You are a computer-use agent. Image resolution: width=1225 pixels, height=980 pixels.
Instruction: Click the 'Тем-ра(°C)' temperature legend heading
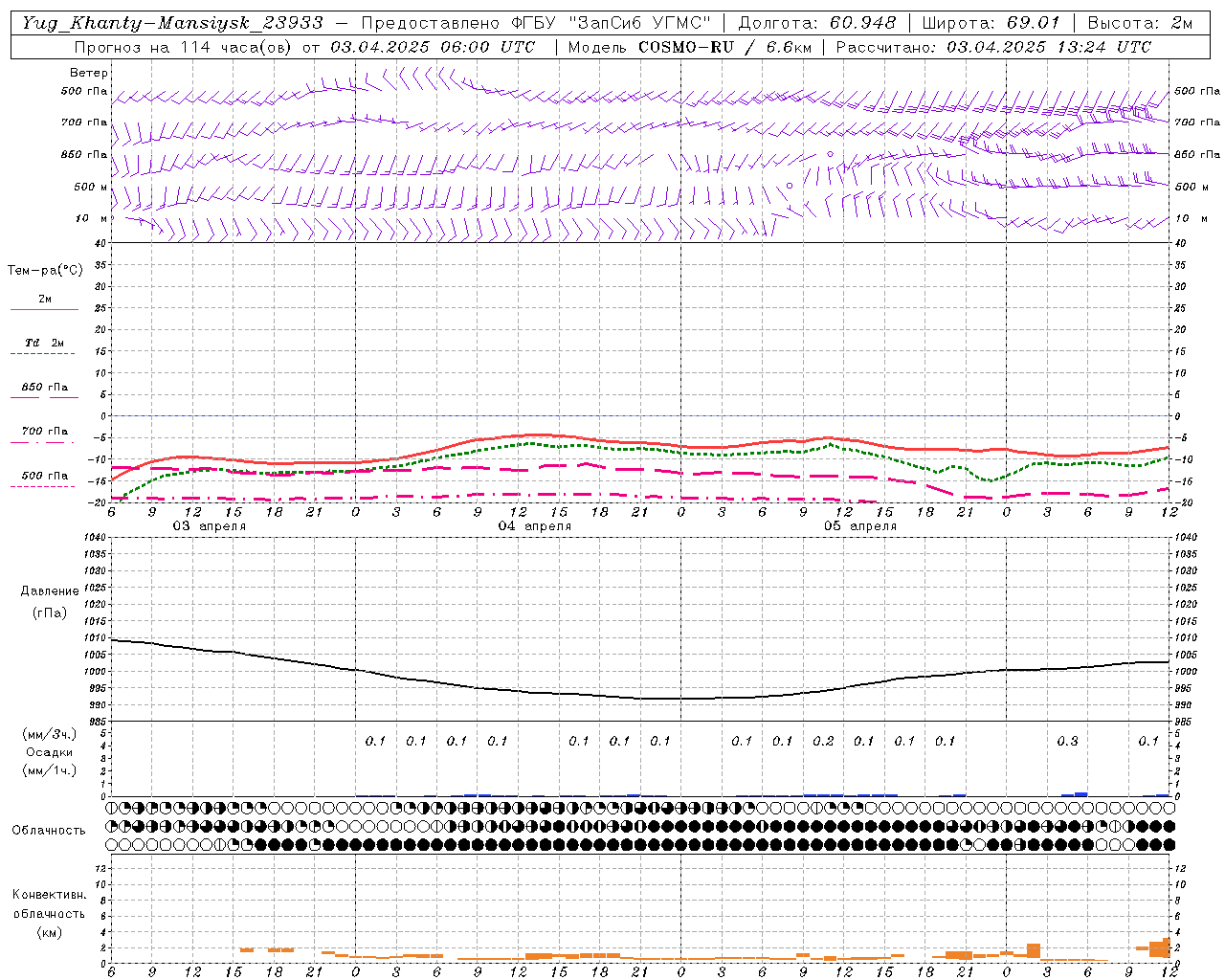point(45,271)
